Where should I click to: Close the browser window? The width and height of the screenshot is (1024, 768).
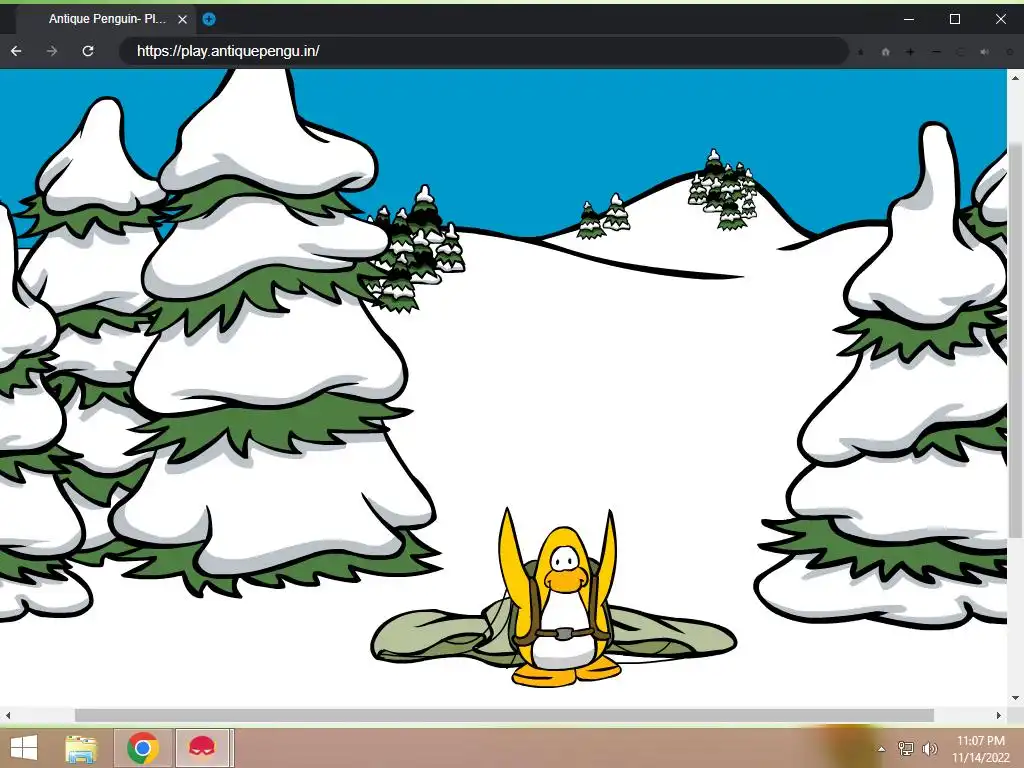pos(1000,19)
